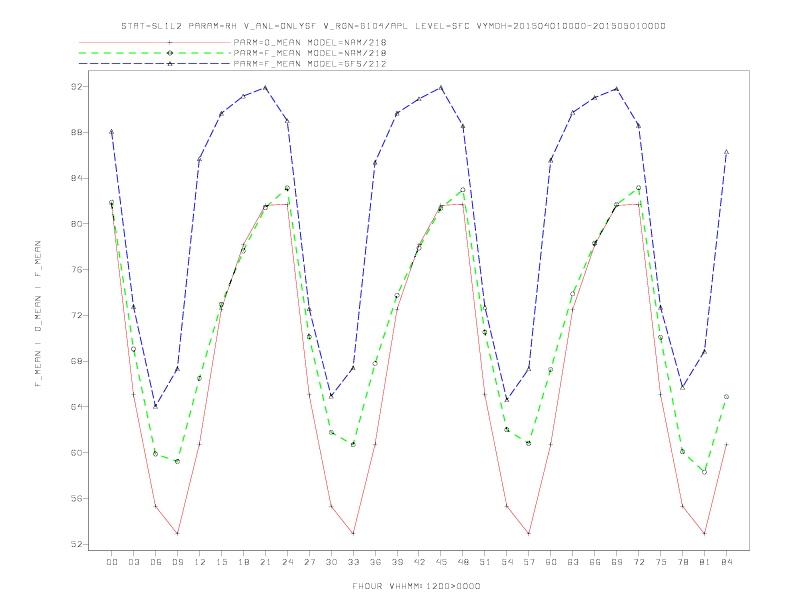Click green dashed legend line sample for NAM
This screenshot has height=612, width=792.
(x=155, y=53)
